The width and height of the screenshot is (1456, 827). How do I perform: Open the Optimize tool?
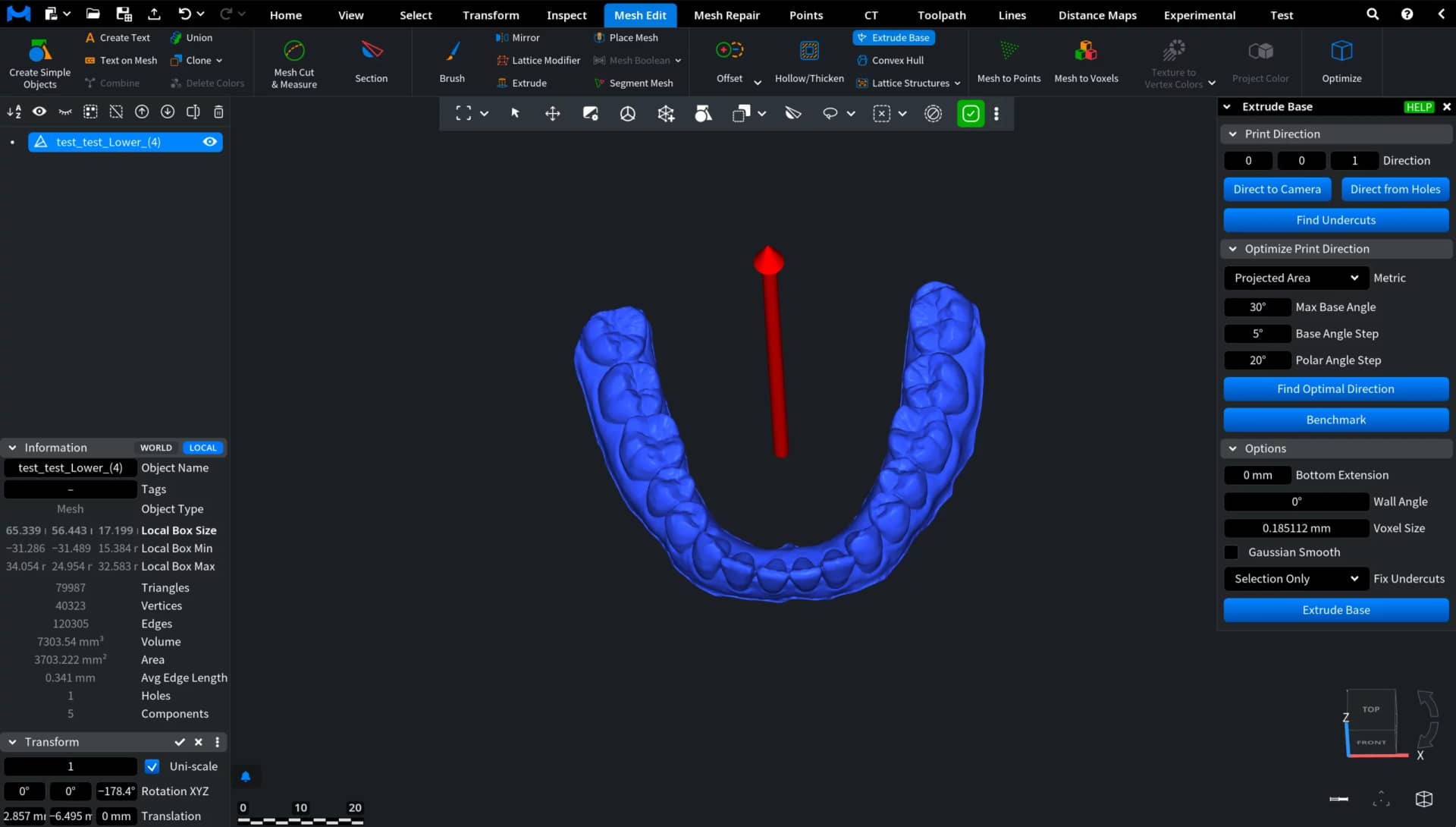(1341, 62)
